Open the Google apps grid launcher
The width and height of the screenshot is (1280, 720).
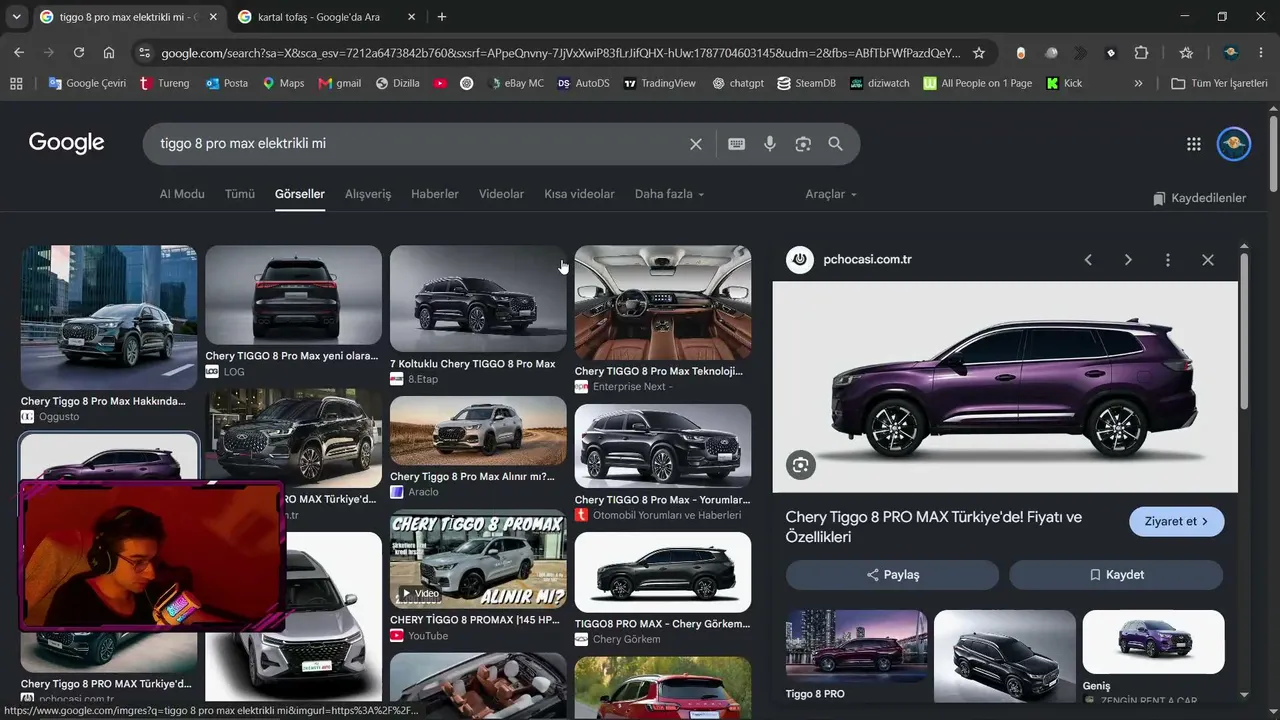pyautogui.click(x=1193, y=144)
